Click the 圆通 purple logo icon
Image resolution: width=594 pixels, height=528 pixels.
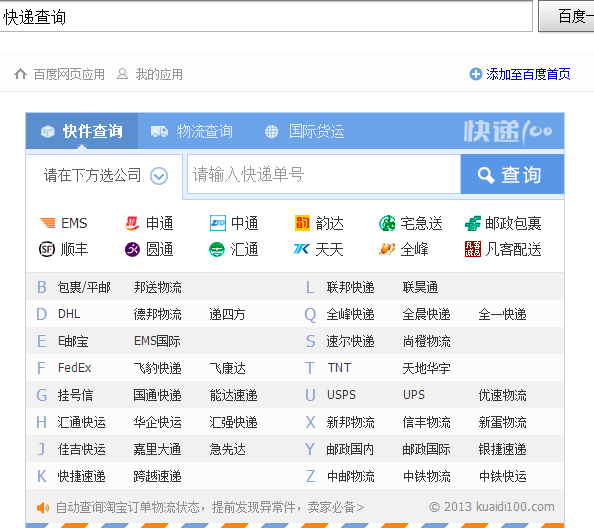coord(132,249)
